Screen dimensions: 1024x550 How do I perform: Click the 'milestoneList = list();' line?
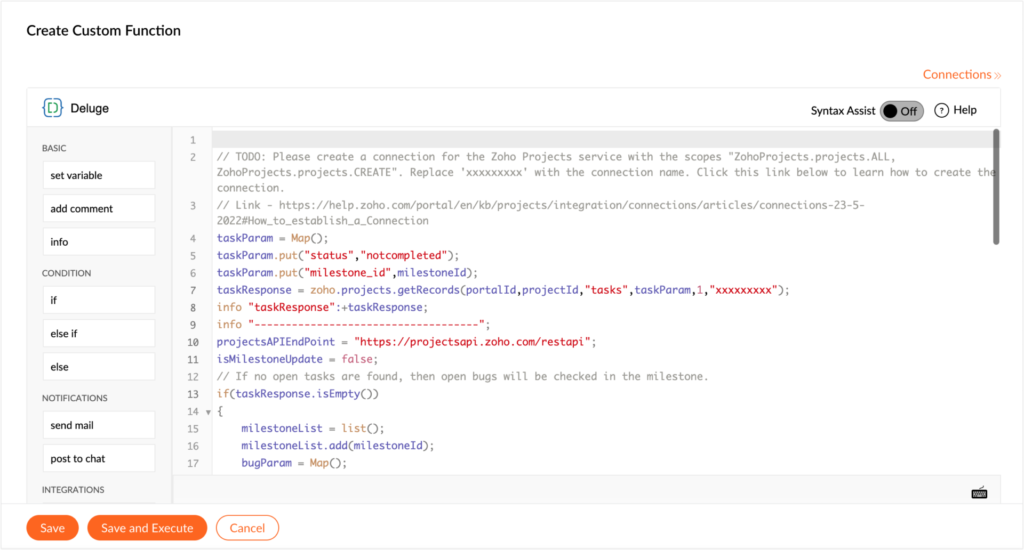(x=313, y=429)
